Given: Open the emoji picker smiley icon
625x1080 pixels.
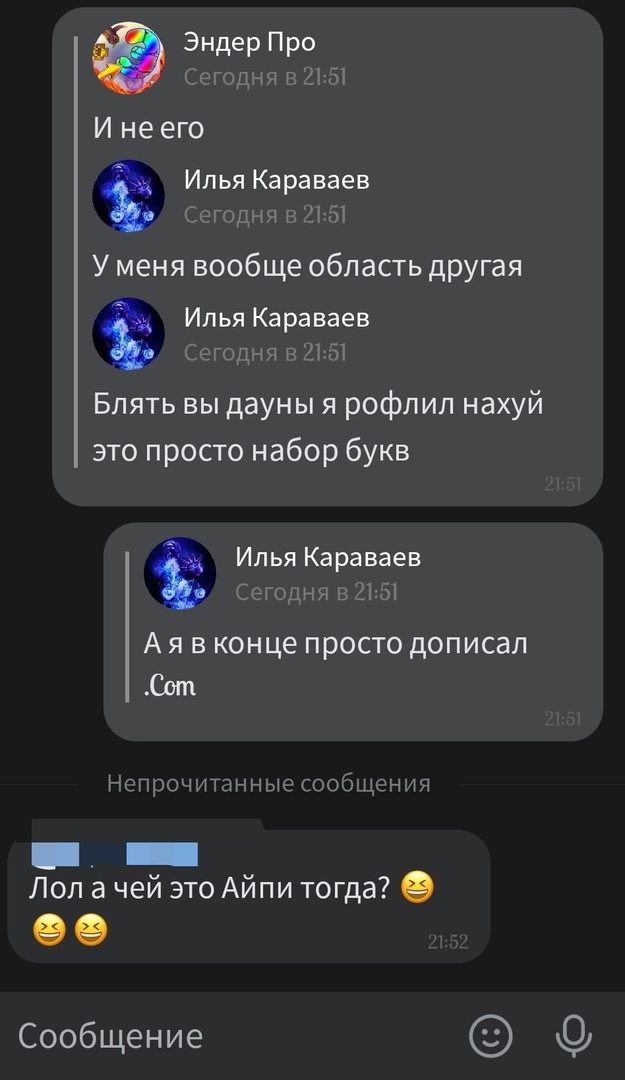Looking at the screenshot, I should point(491,1035).
